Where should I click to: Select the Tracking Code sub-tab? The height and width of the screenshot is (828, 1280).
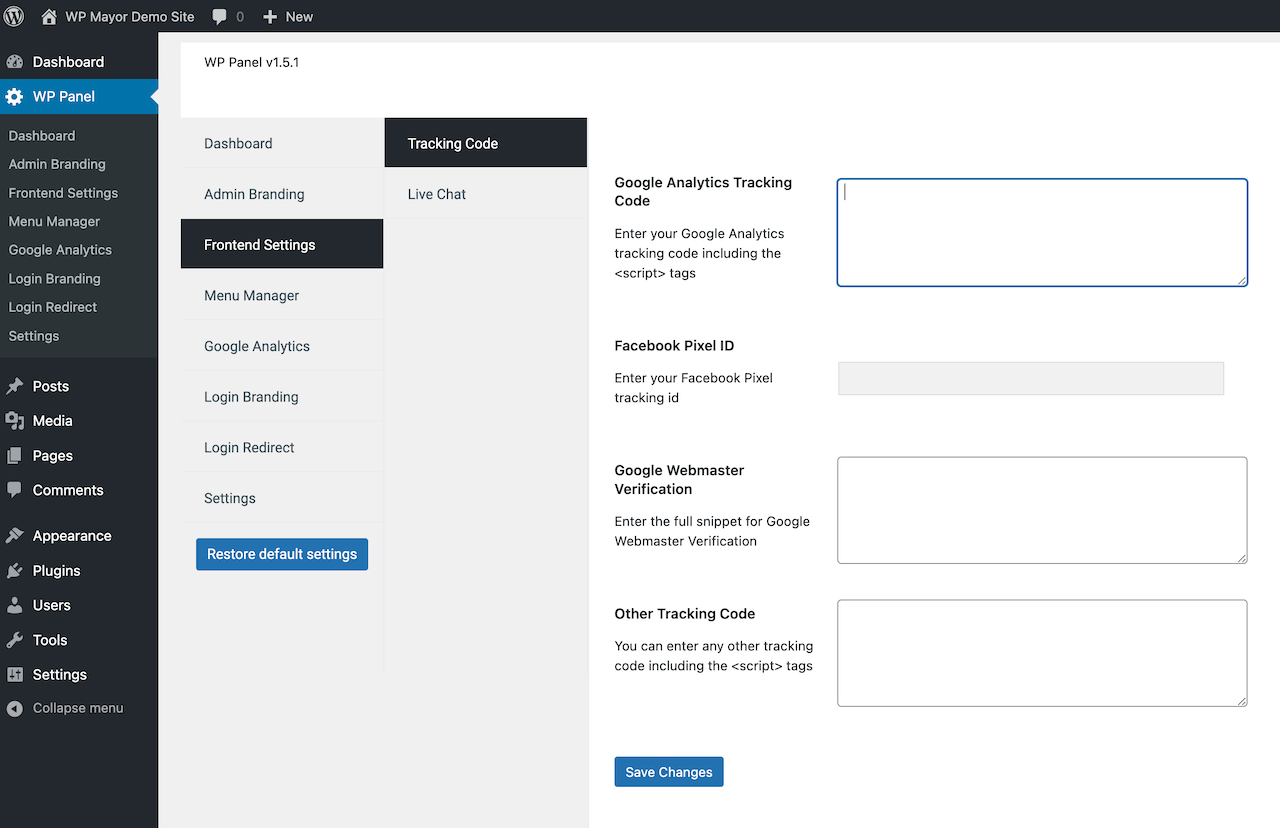486,143
